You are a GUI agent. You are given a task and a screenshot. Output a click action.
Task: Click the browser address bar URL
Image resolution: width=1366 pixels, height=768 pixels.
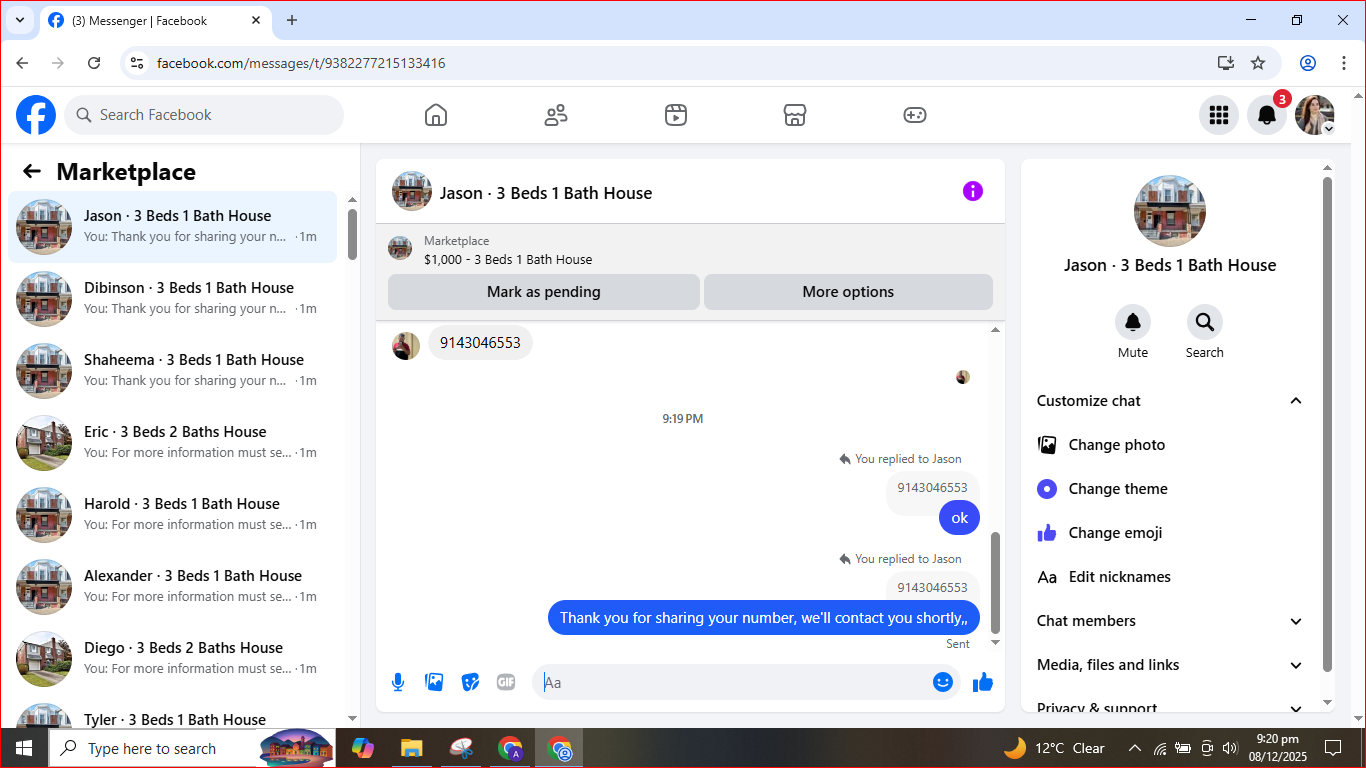tap(301, 63)
